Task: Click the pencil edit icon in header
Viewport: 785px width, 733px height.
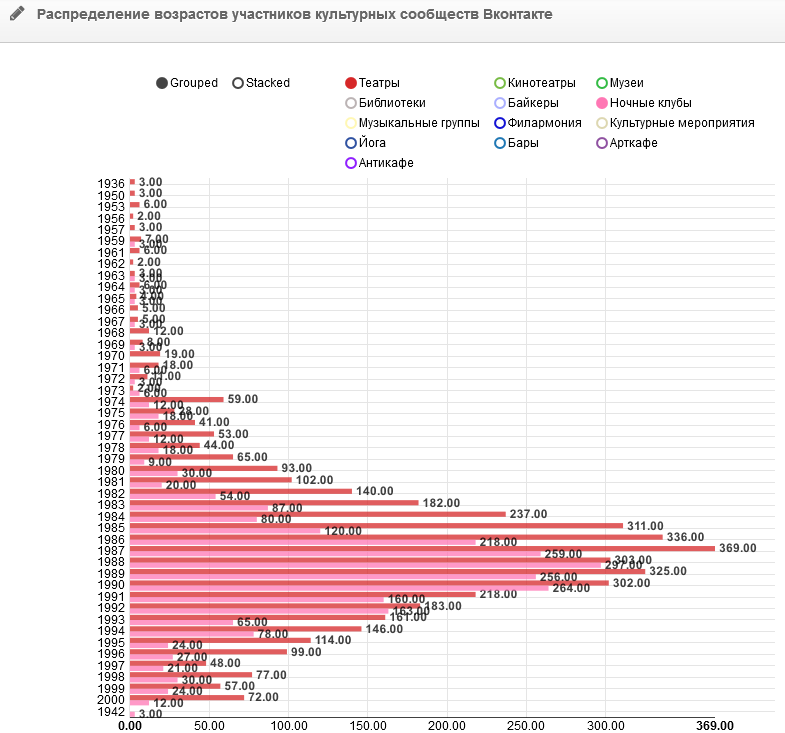Action: (x=17, y=15)
